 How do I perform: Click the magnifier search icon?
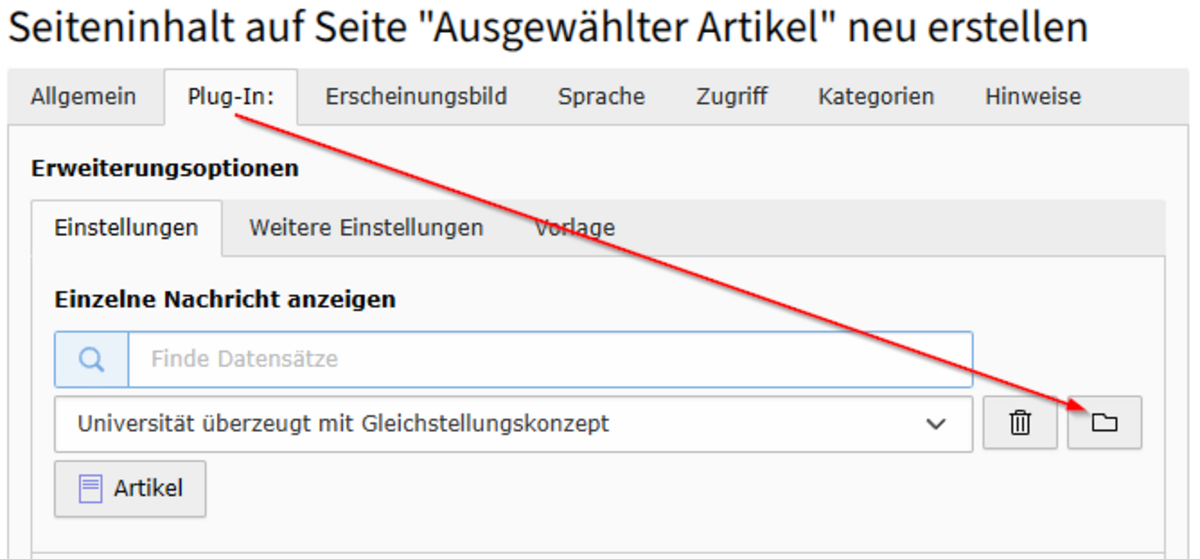[92, 359]
